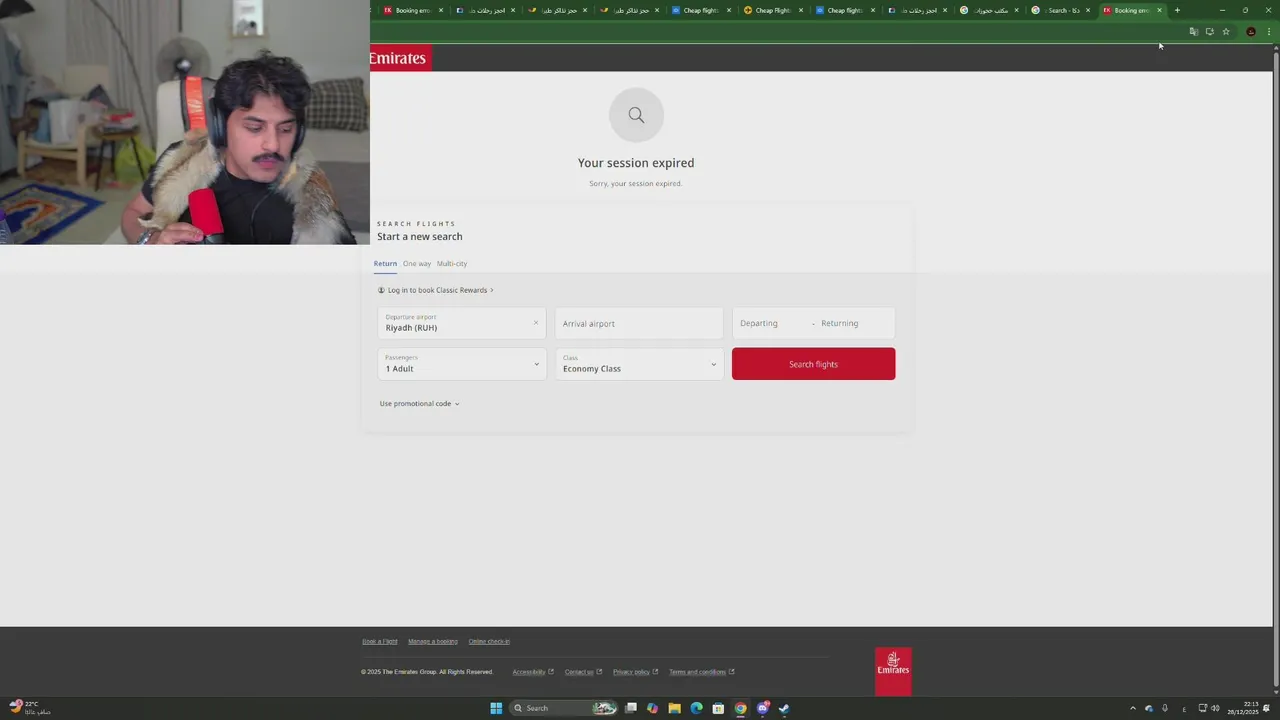Open Task View on the taskbar
1280x720 pixels.
[631, 708]
